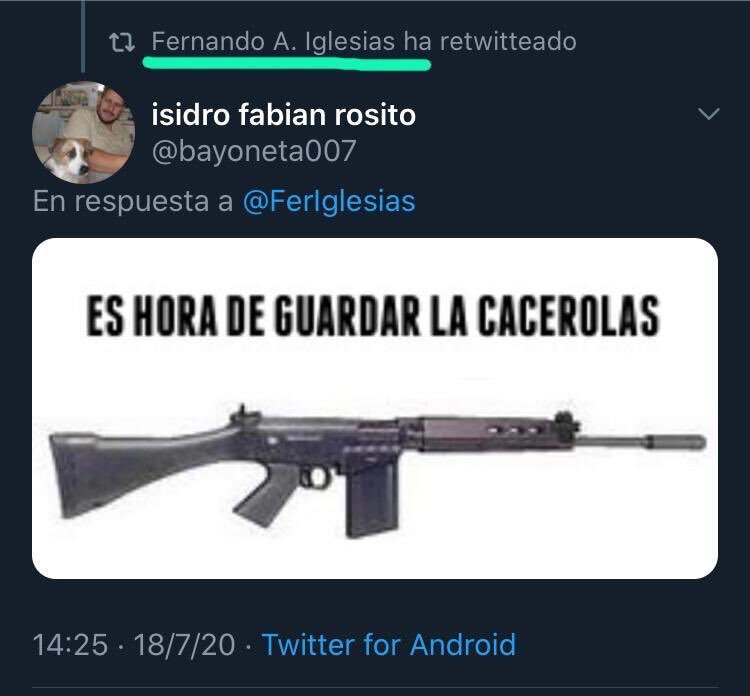Click the 18/7/20 date
Image resolution: width=750 pixels, height=696 pixels.
coord(185,644)
